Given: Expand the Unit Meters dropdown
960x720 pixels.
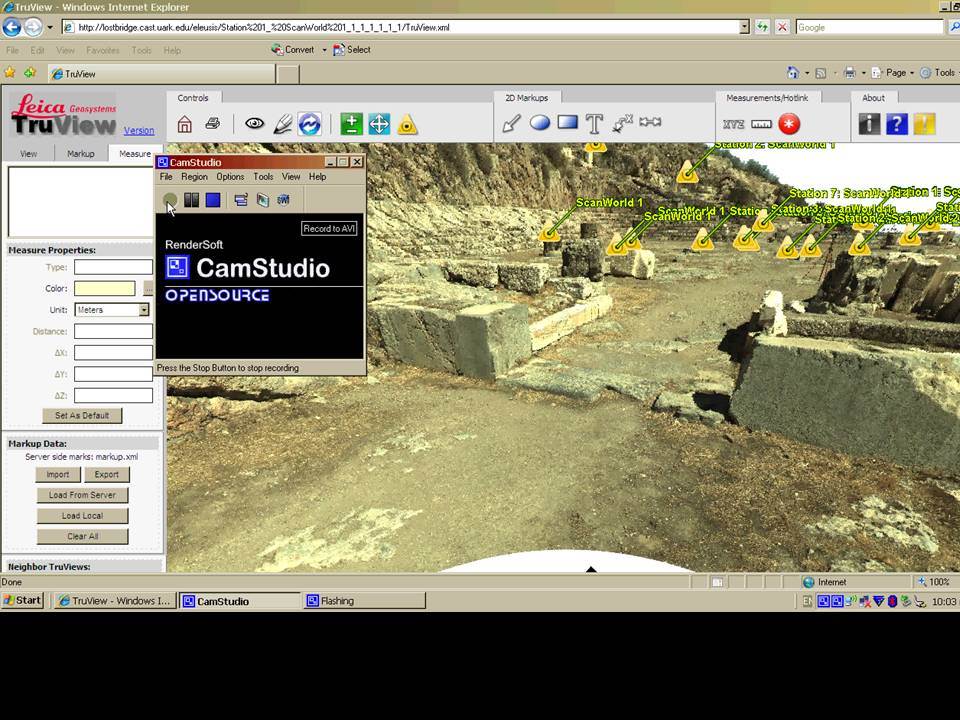Looking at the screenshot, I should 143,310.
